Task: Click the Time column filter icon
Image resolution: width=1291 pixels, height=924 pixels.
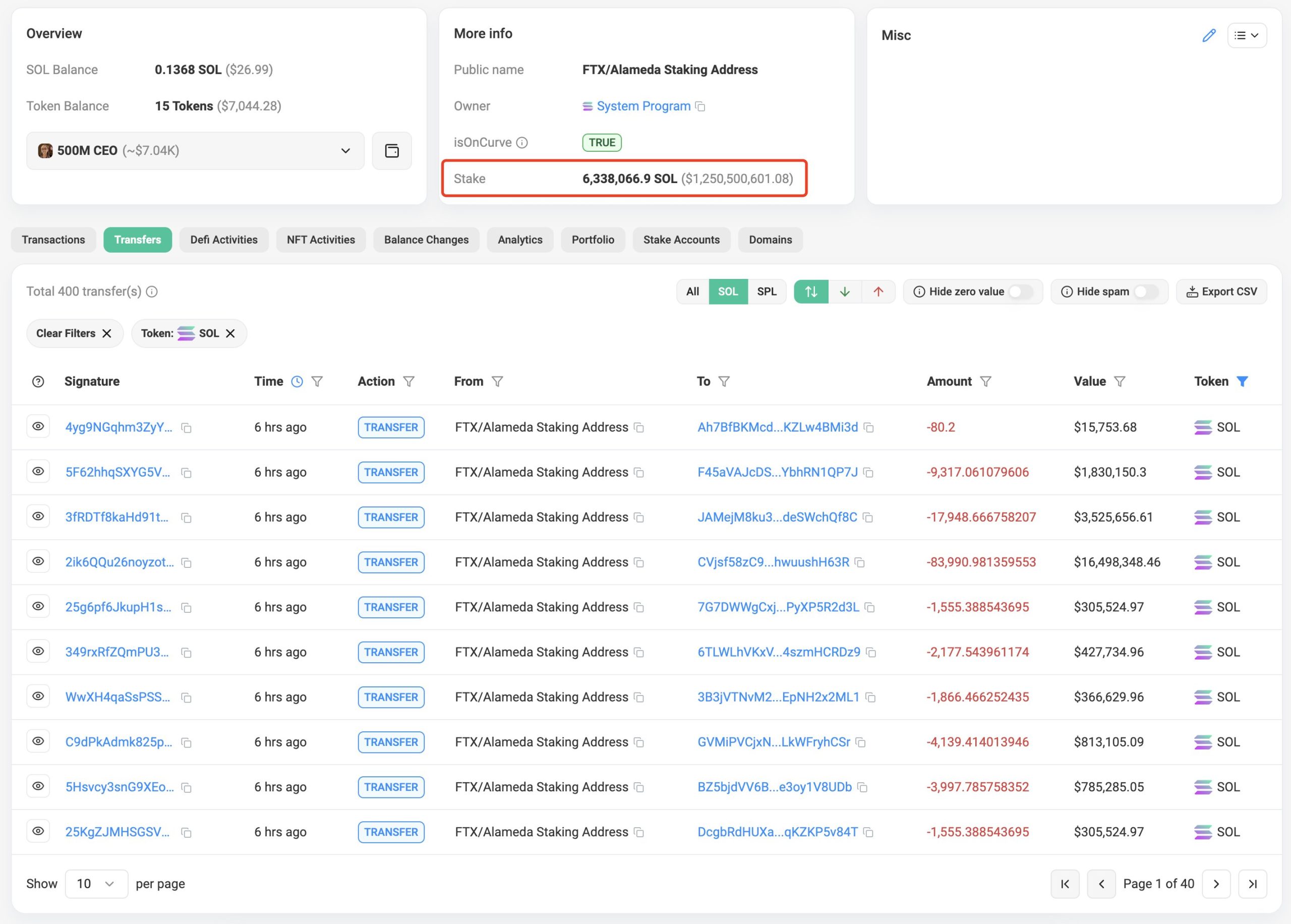Action: [x=317, y=381]
